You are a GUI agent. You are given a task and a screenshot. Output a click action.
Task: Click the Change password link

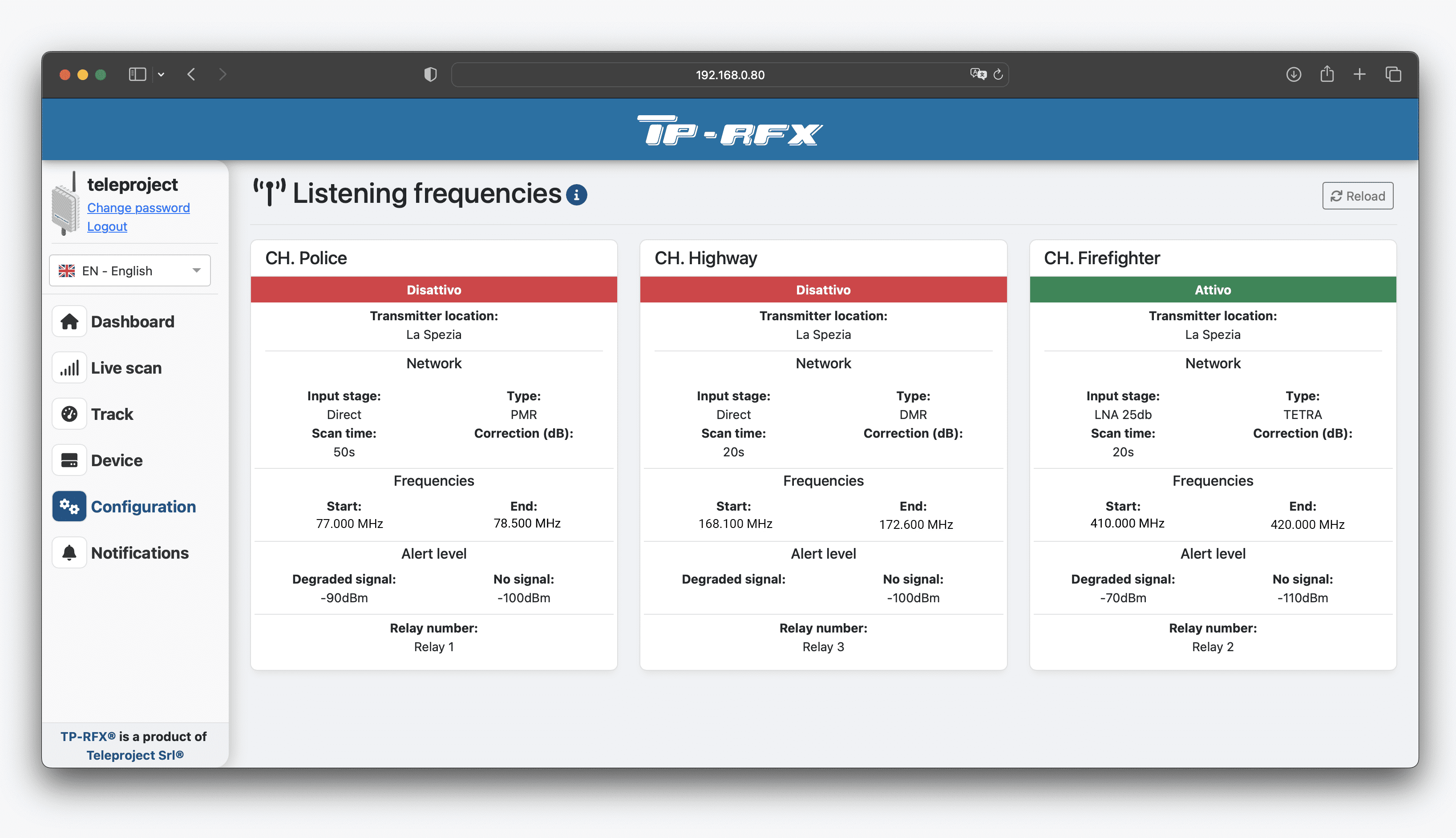click(138, 208)
